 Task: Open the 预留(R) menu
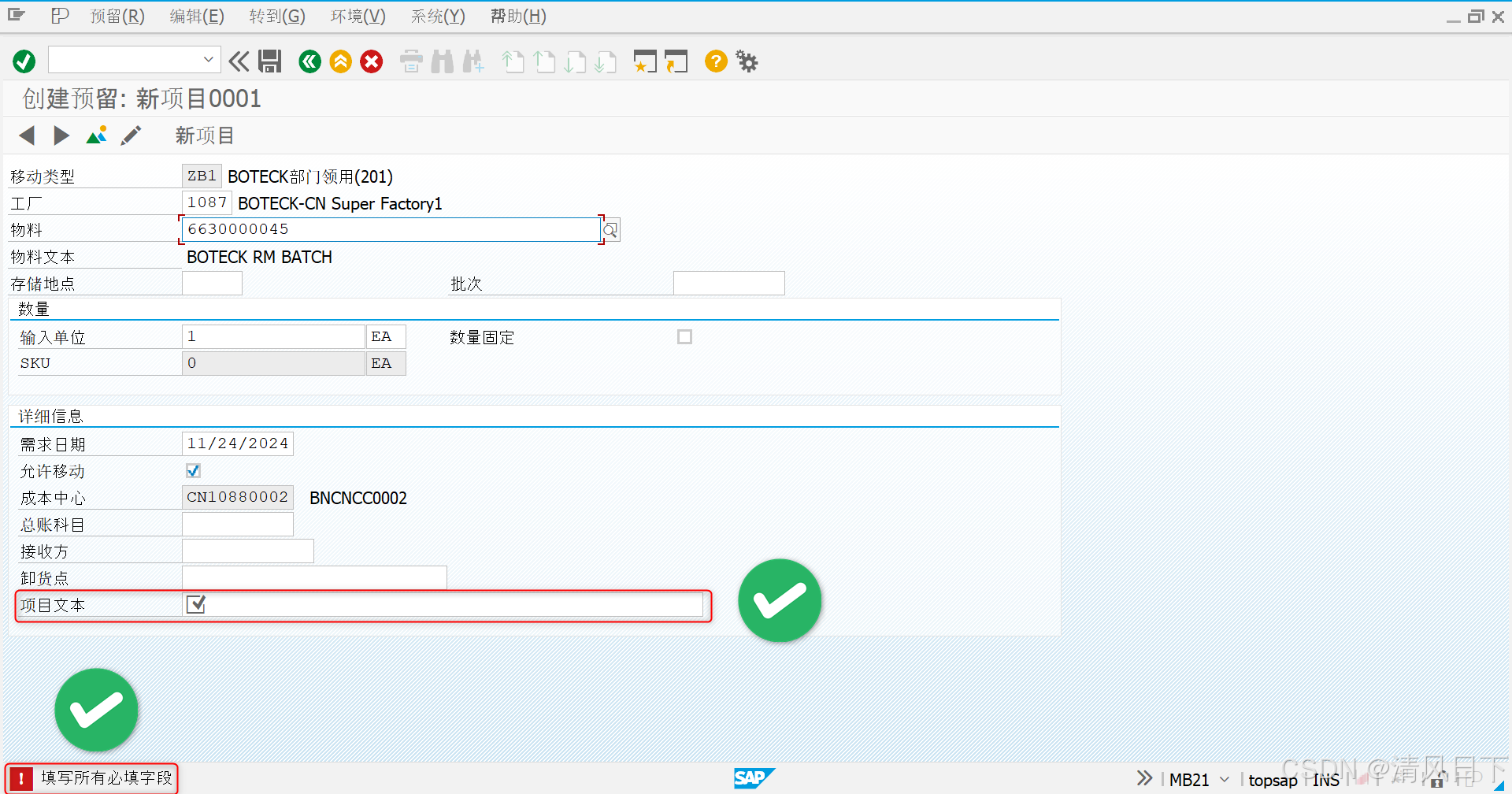(117, 17)
